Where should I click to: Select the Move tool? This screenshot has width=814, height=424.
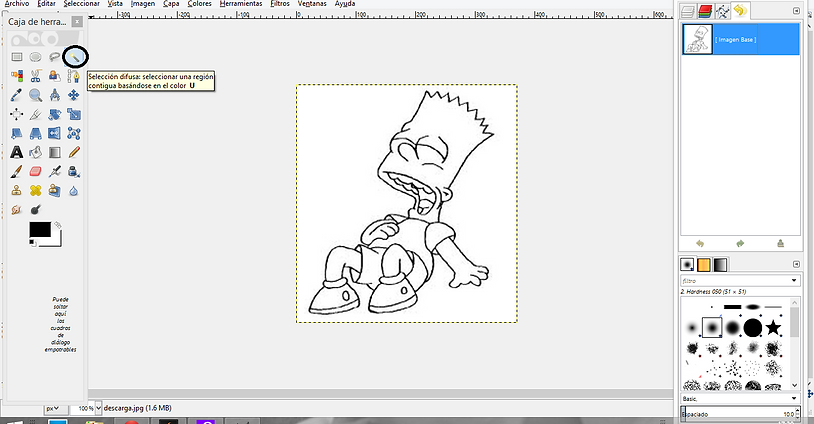(74, 95)
